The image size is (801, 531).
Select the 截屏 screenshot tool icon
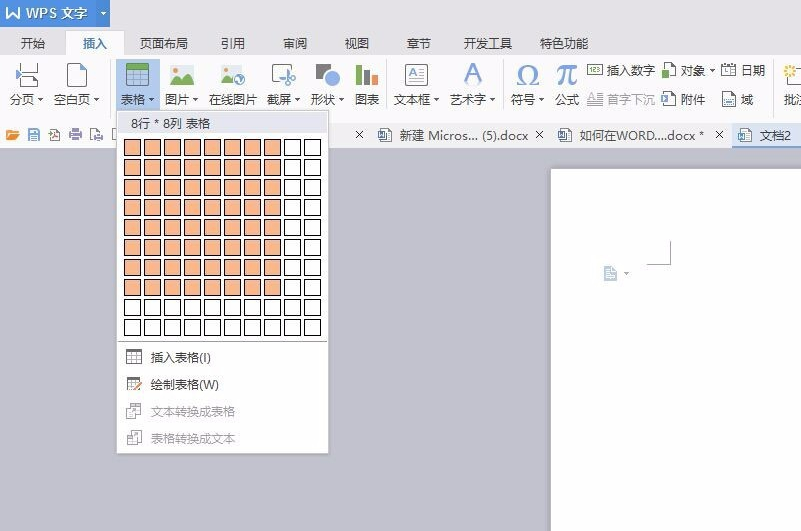[x=283, y=75]
